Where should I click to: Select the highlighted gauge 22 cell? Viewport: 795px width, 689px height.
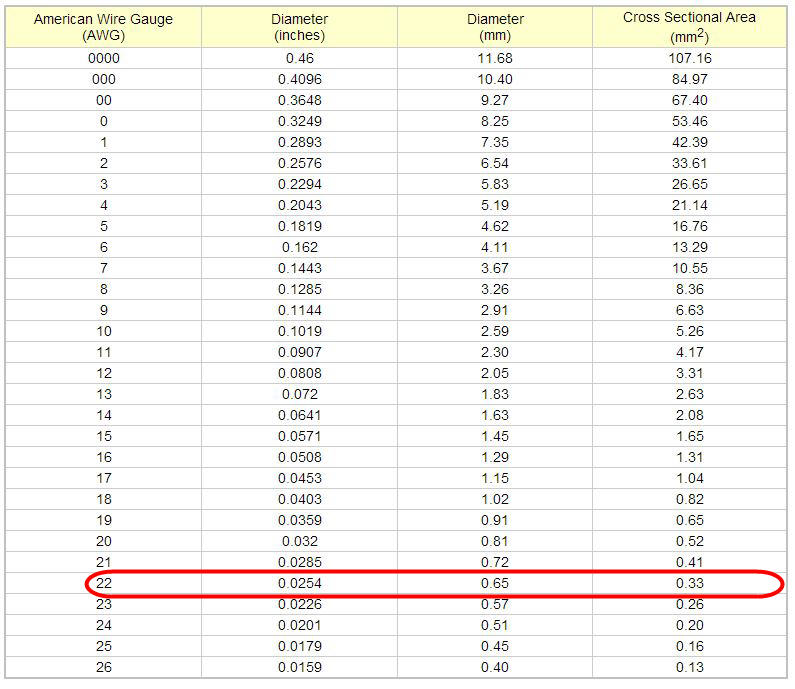103,584
